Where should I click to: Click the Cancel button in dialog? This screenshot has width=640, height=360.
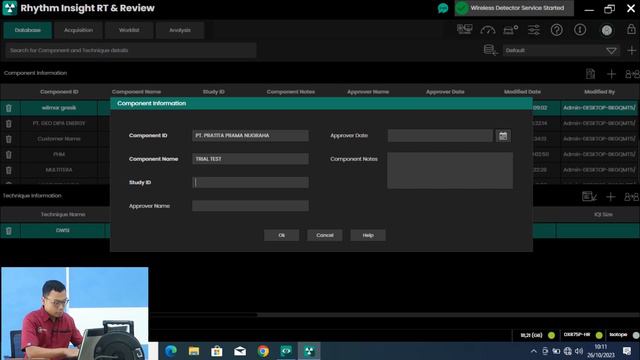pos(324,235)
